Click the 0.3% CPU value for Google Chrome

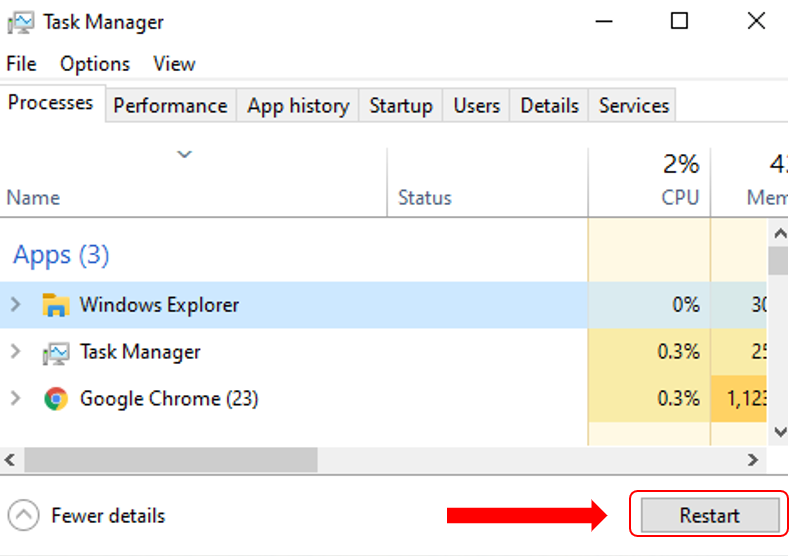678,399
